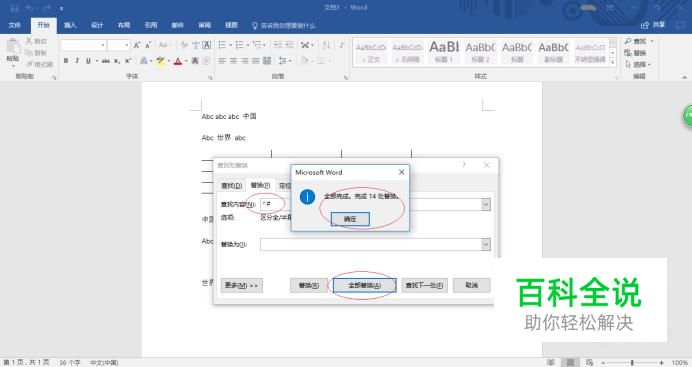Open the font size dropdown

(127, 45)
